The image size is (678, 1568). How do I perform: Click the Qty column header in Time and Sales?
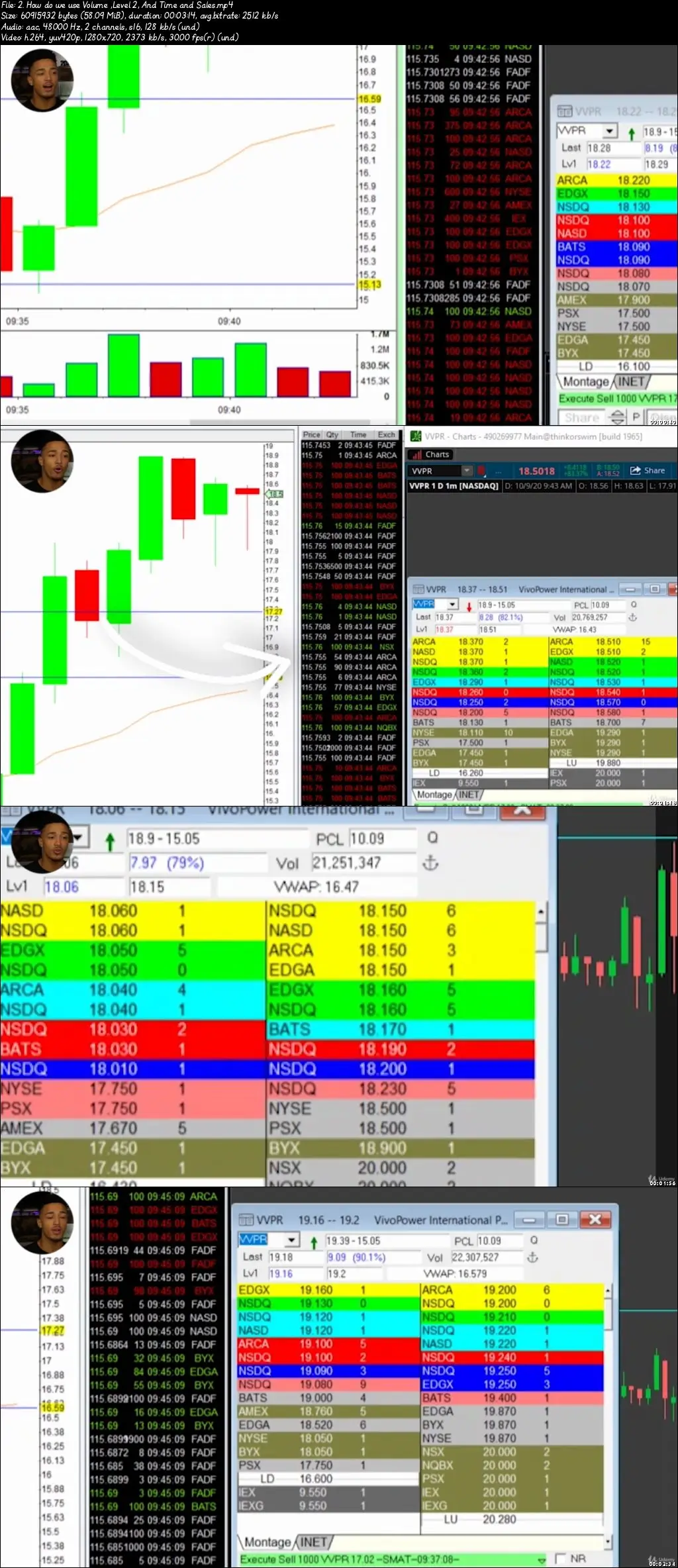click(x=332, y=434)
